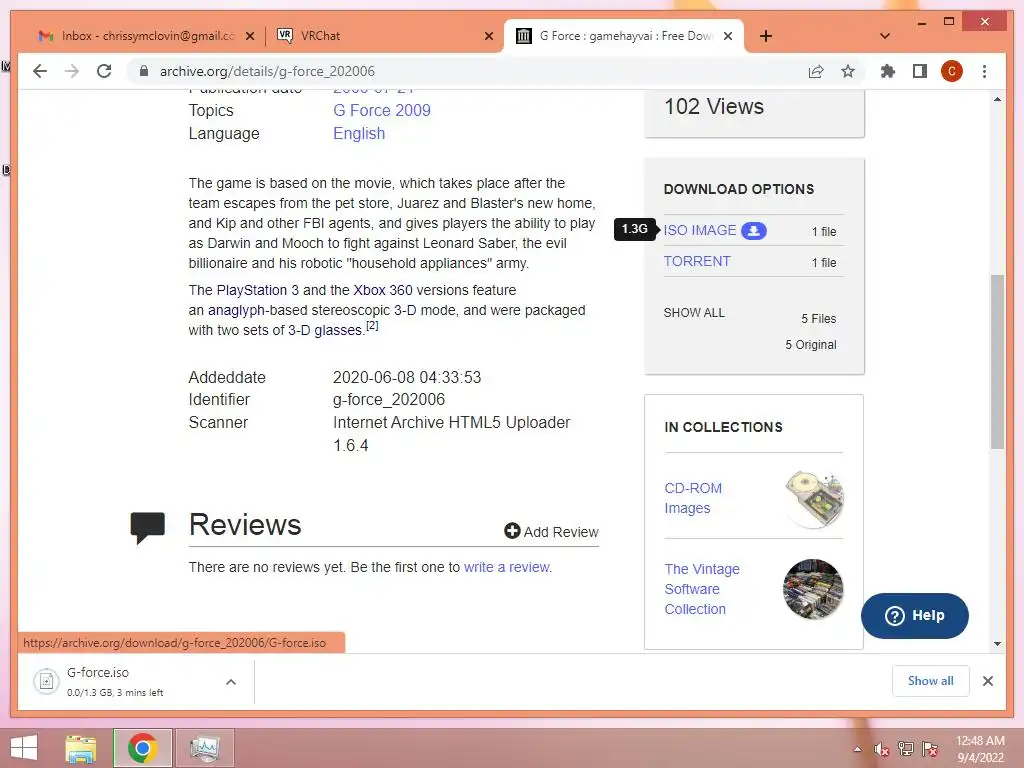Open the Action Center flag icon
Image resolution: width=1024 pixels, height=768 pixels.
[x=930, y=749]
